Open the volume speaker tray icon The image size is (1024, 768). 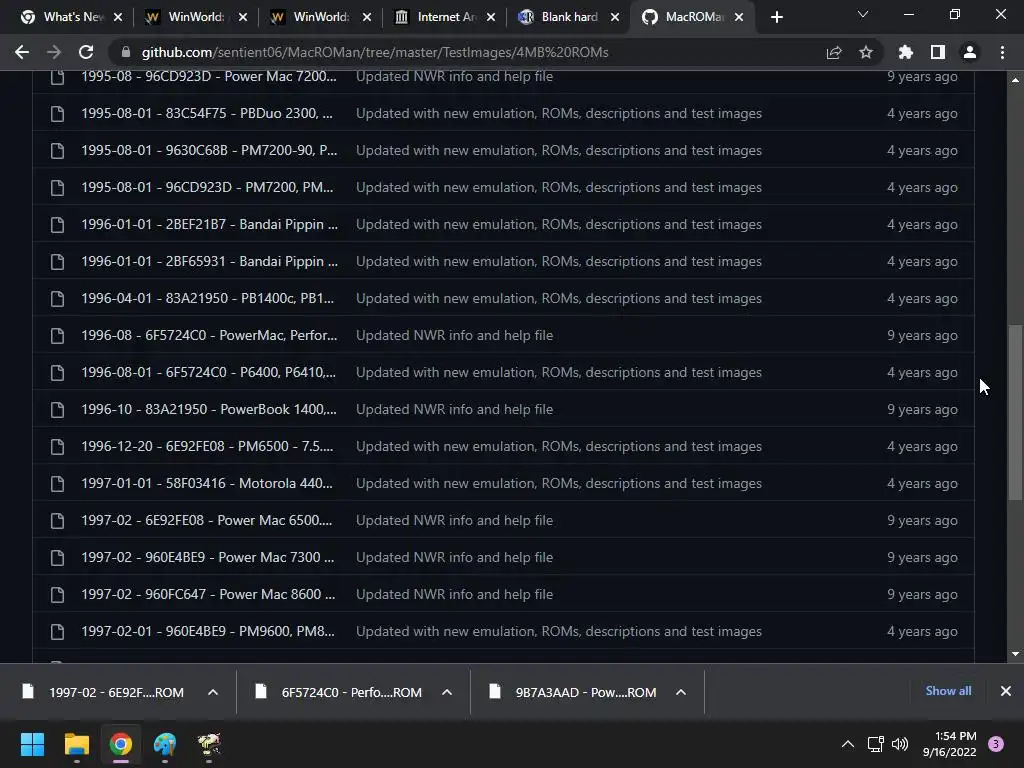pyautogui.click(x=900, y=744)
